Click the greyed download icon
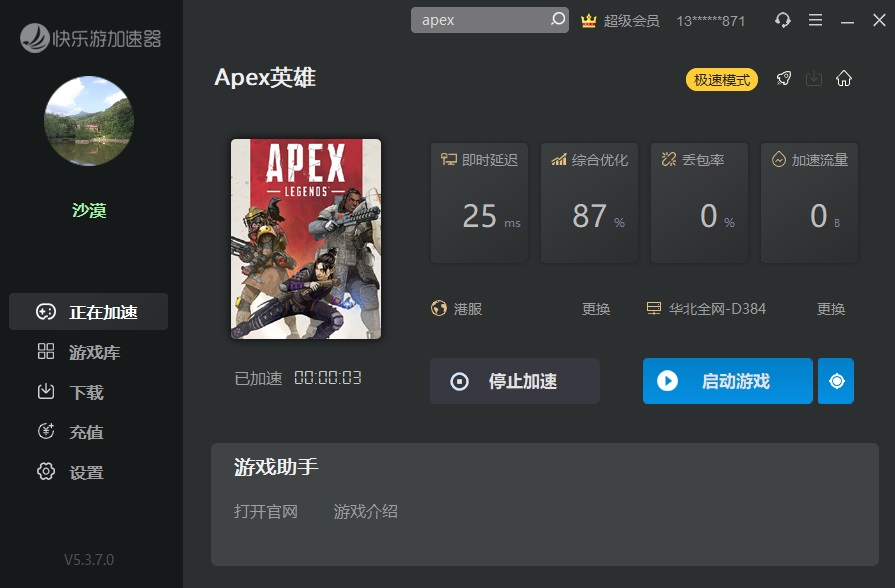The image size is (895, 588). [x=814, y=78]
